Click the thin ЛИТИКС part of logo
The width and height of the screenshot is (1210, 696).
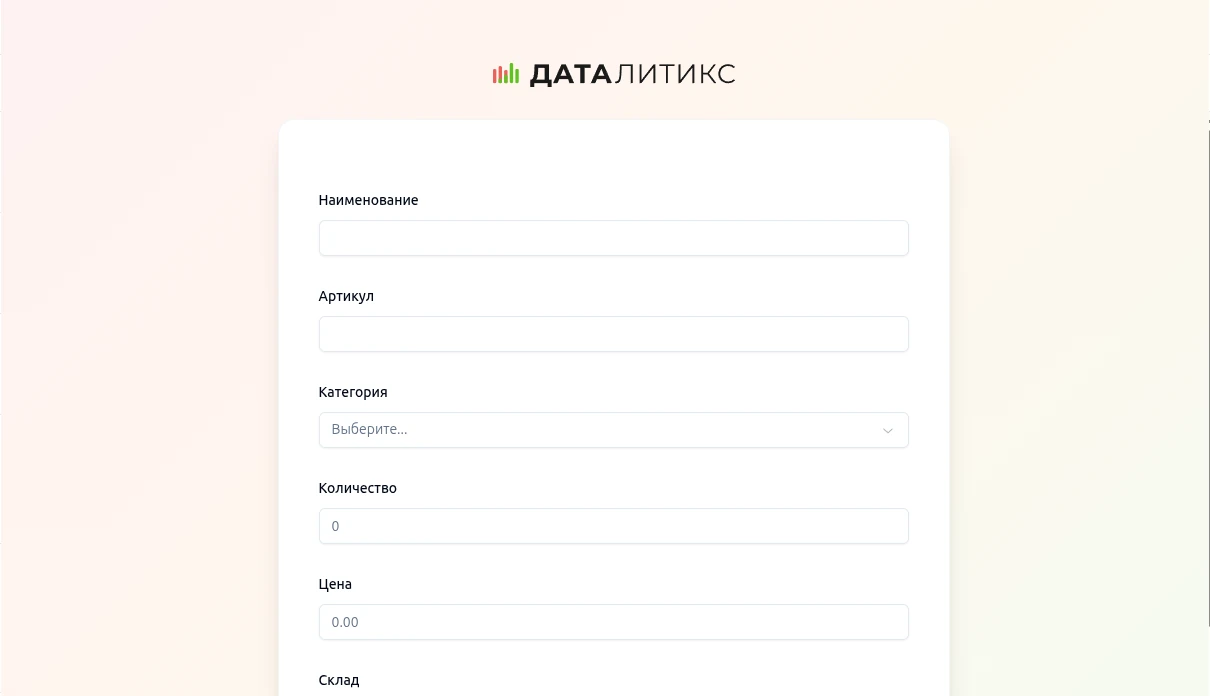click(x=674, y=74)
